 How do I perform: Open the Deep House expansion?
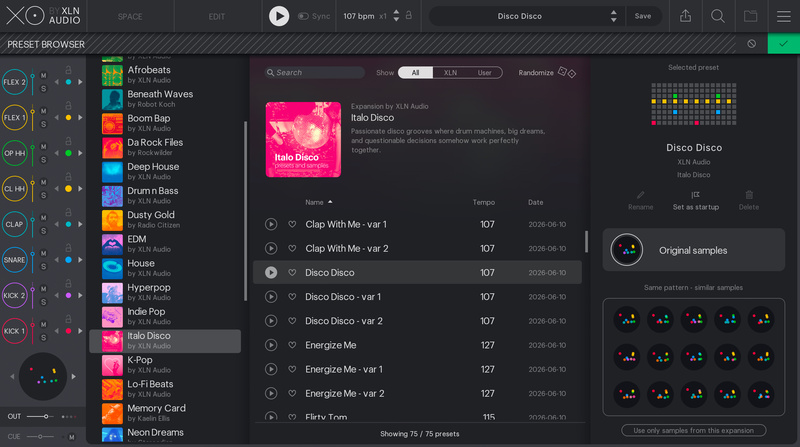pyautogui.click(x=166, y=171)
